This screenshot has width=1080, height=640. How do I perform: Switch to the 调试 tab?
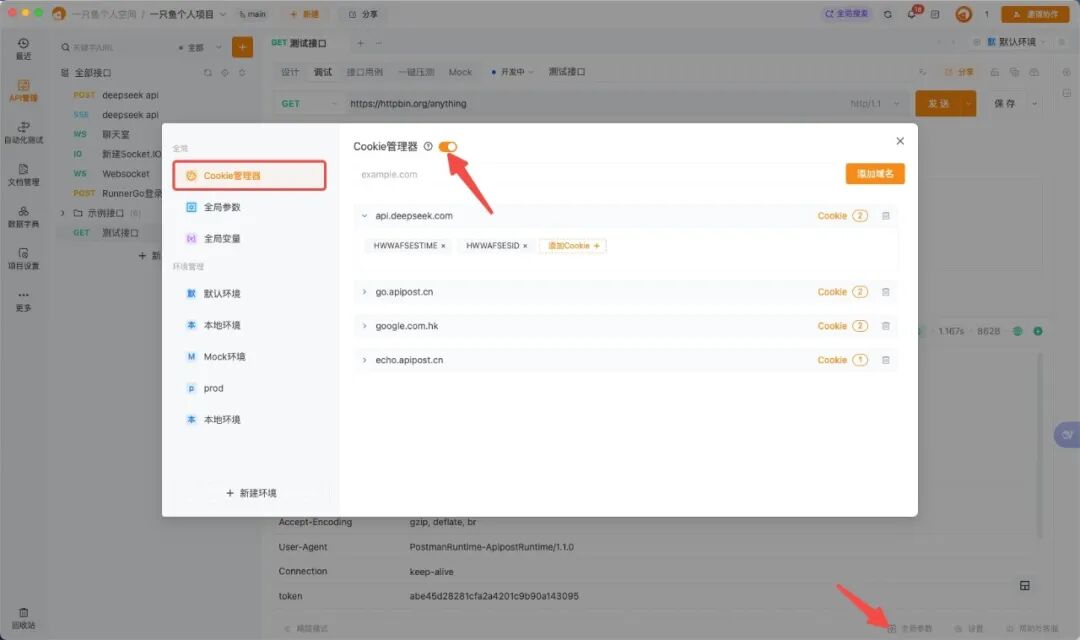322,72
